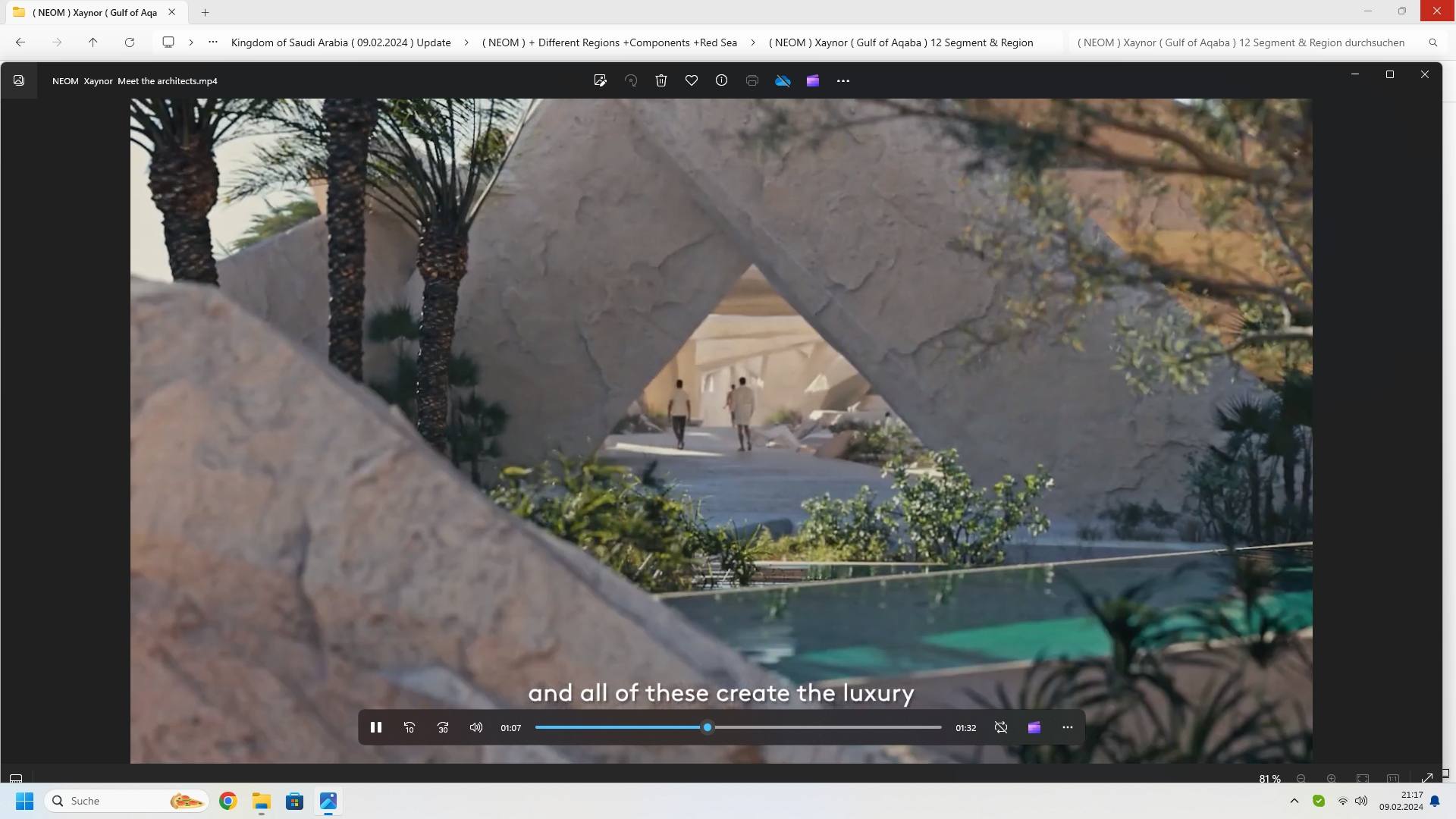This screenshot has width=1456, height=819.
Task: Click the fit to window icon
Action: click(1363, 779)
